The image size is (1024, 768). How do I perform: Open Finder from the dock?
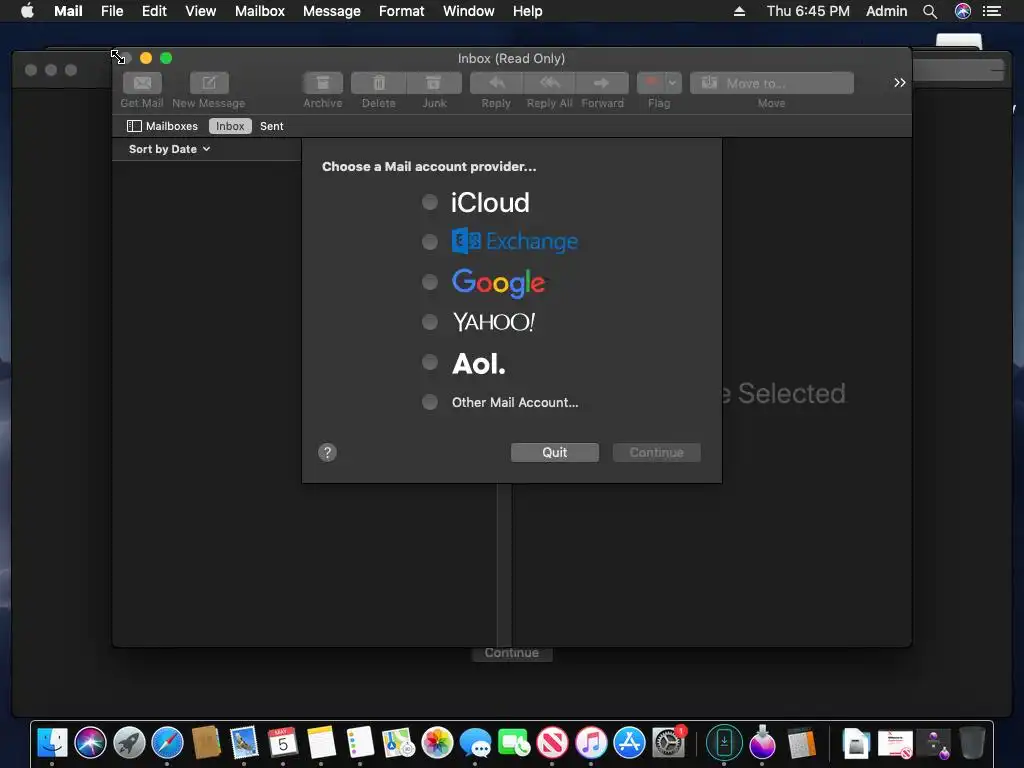(52, 743)
